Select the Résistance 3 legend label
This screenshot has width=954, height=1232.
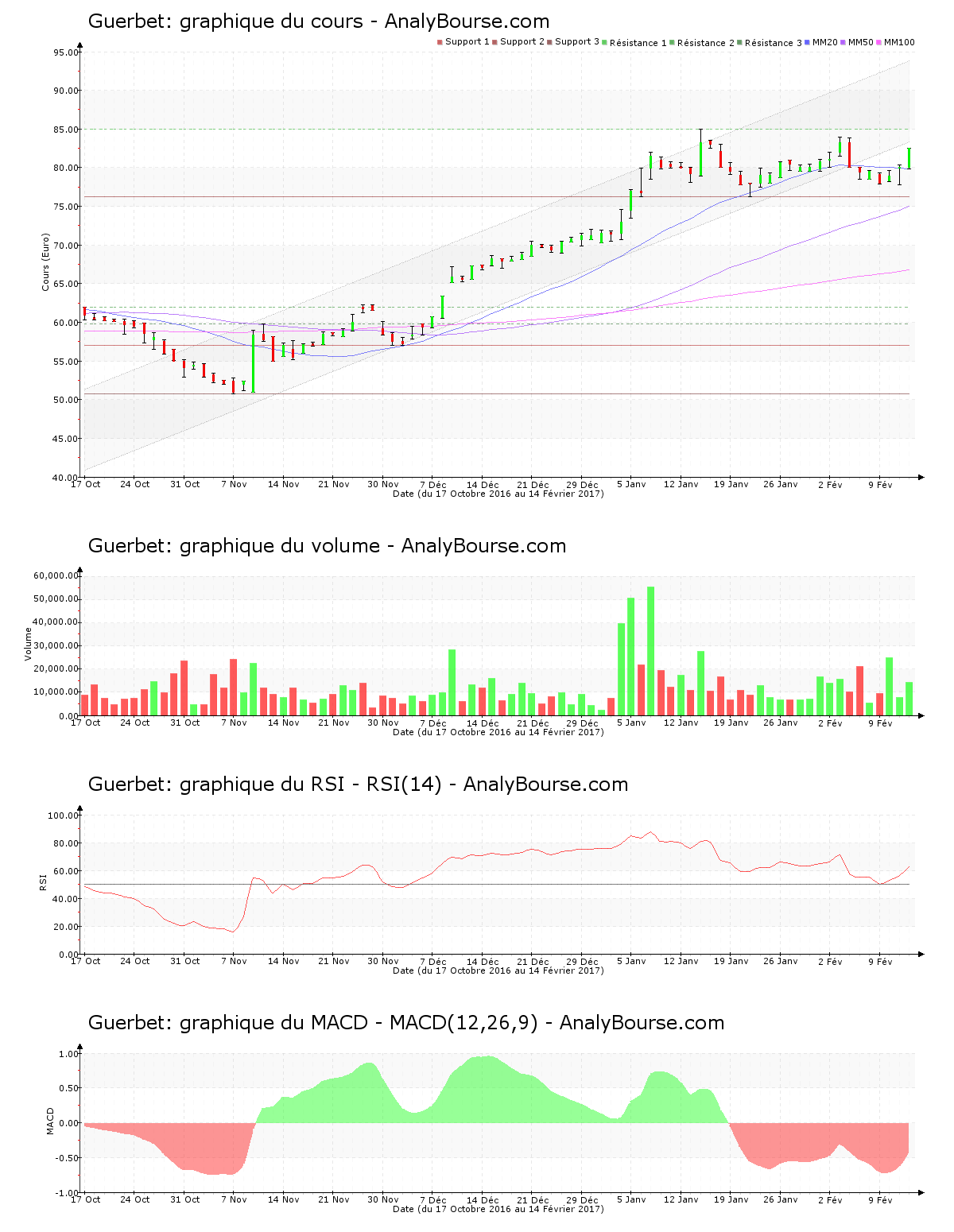coord(774,43)
